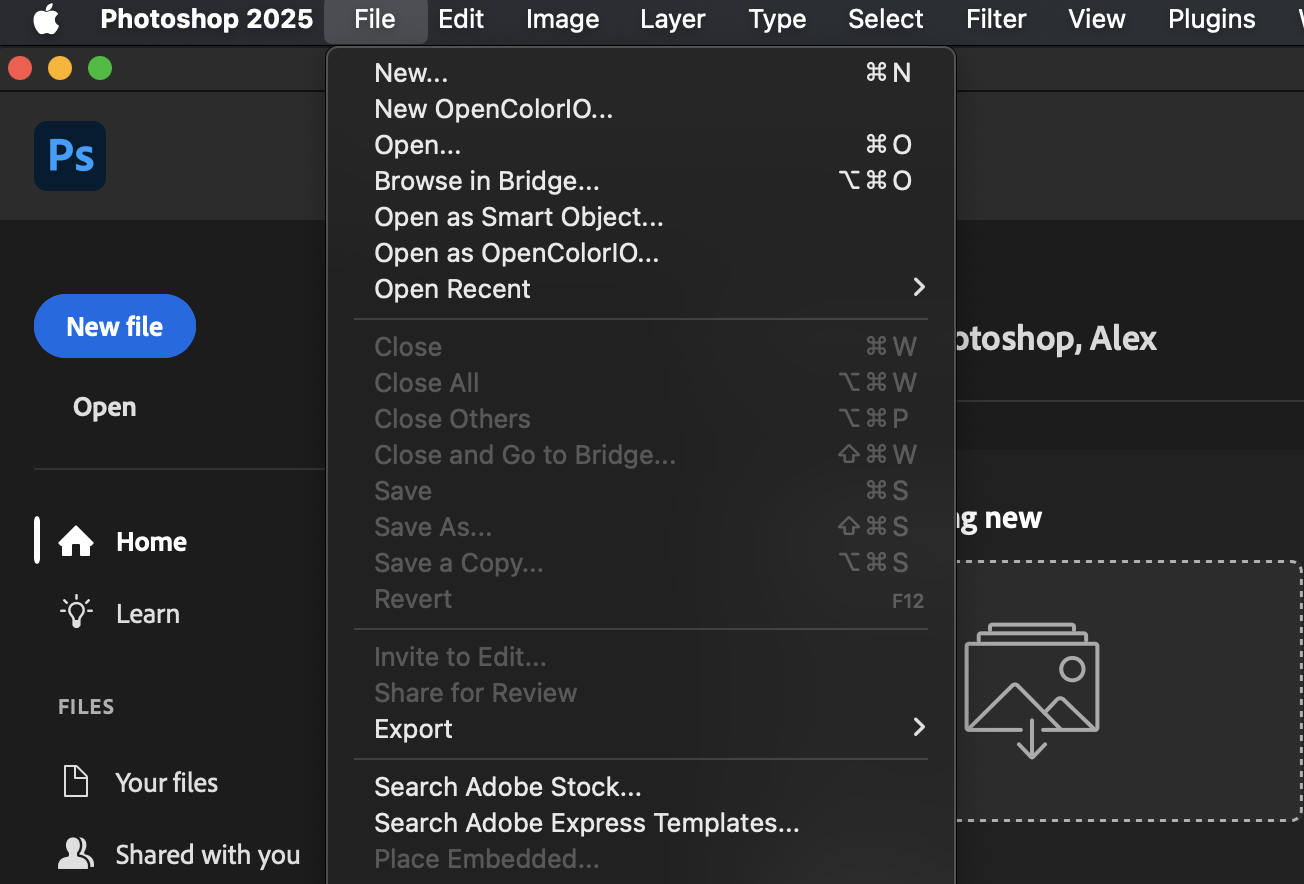Viewport: 1304px width, 884px height.
Task: Open the Filter menu
Action: (x=996, y=19)
